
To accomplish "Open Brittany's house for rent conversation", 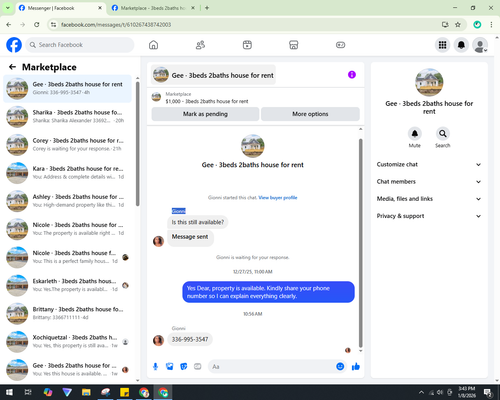I will click(x=67, y=313).
